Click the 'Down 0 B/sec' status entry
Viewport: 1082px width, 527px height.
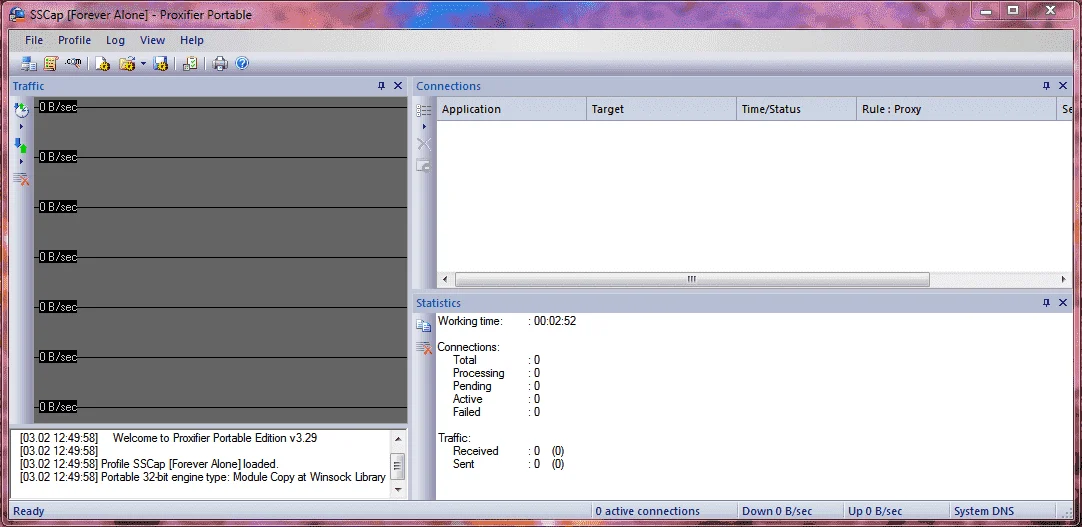[x=777, y=511]
